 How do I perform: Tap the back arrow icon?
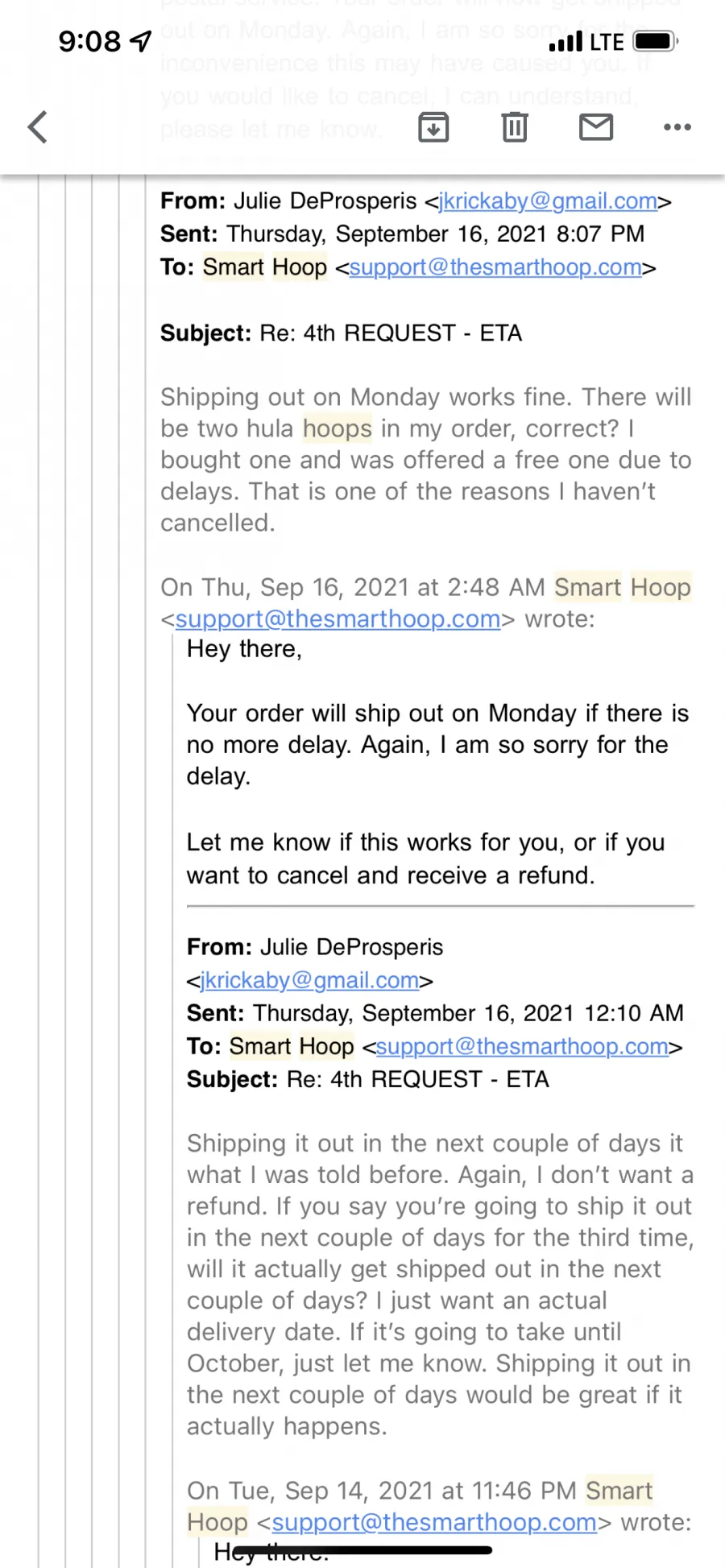pos(38,127)
